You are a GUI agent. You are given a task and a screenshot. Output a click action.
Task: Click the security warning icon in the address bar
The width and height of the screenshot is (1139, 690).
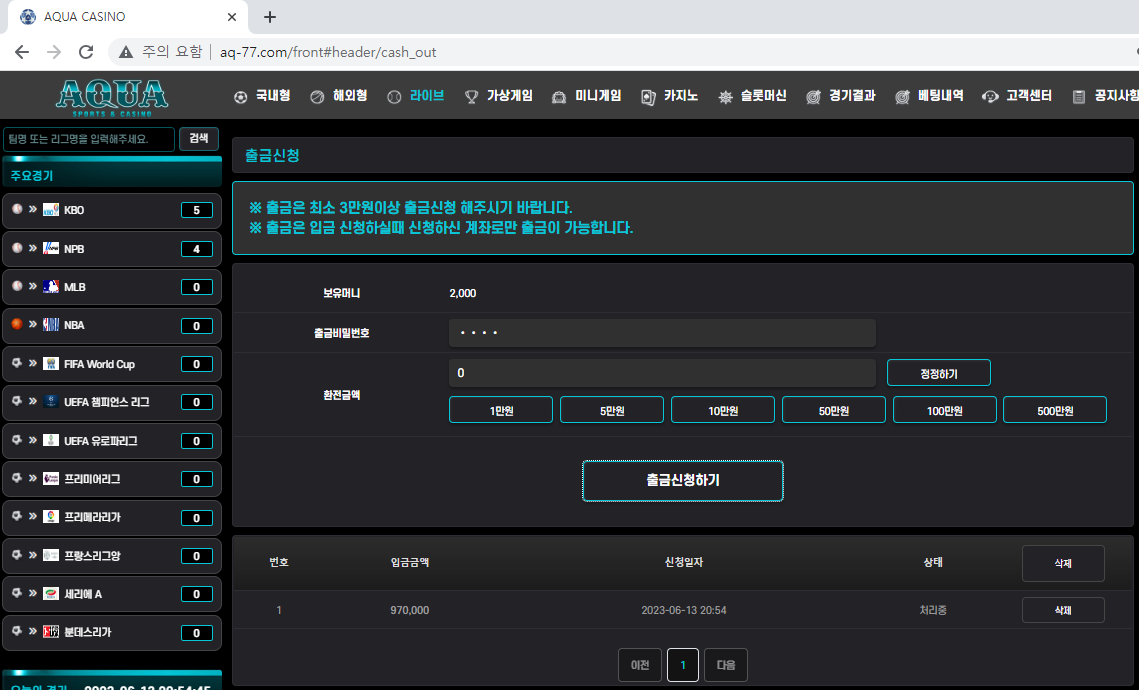(126, 52)
